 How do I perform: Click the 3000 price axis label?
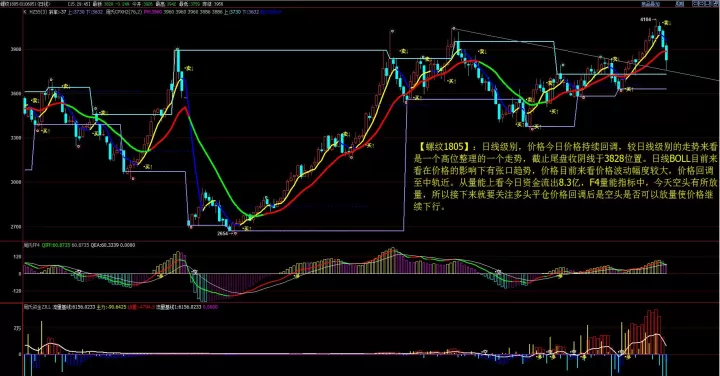[16, 182]
